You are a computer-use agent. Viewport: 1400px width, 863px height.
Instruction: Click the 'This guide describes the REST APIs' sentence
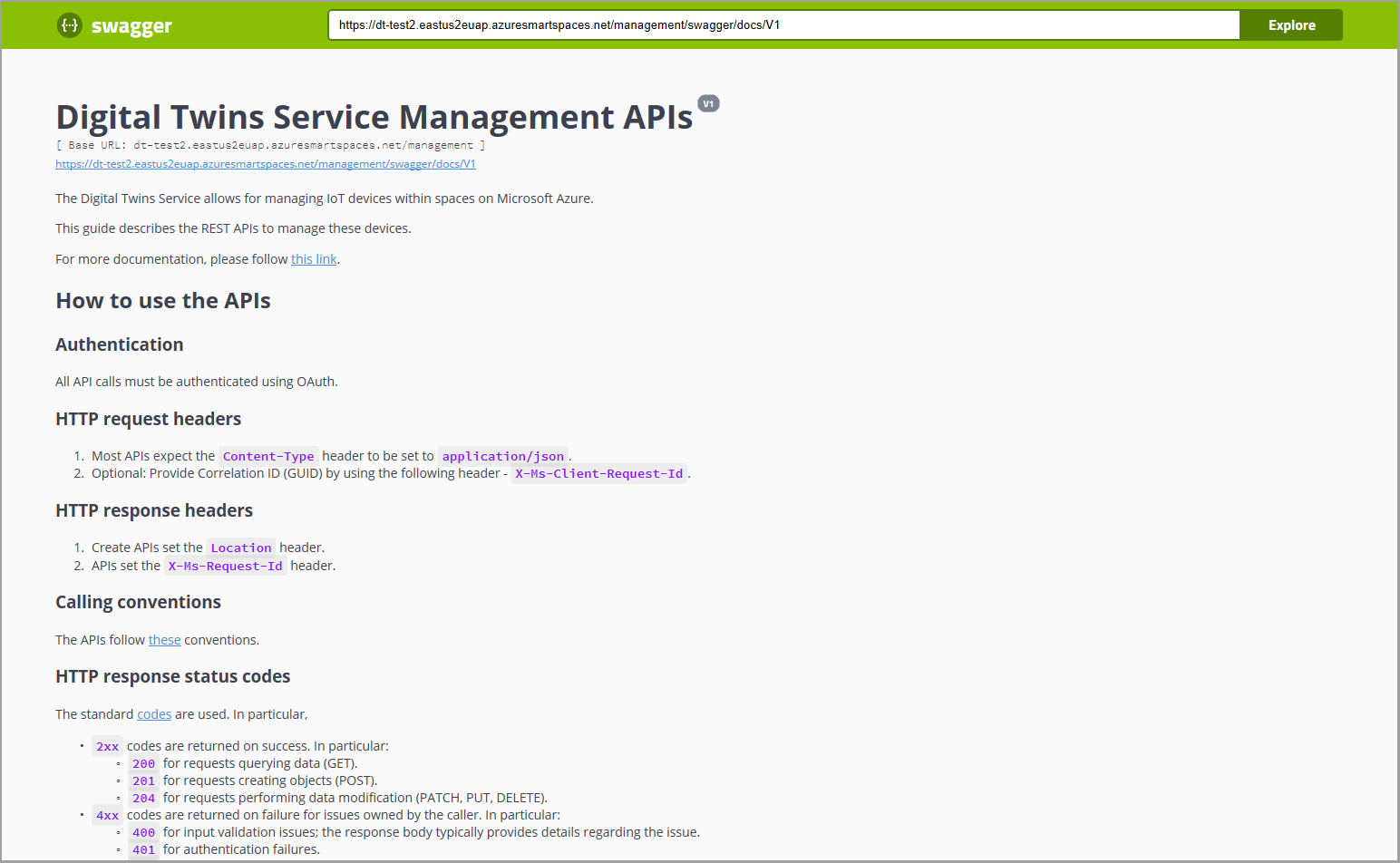[233, 228]
